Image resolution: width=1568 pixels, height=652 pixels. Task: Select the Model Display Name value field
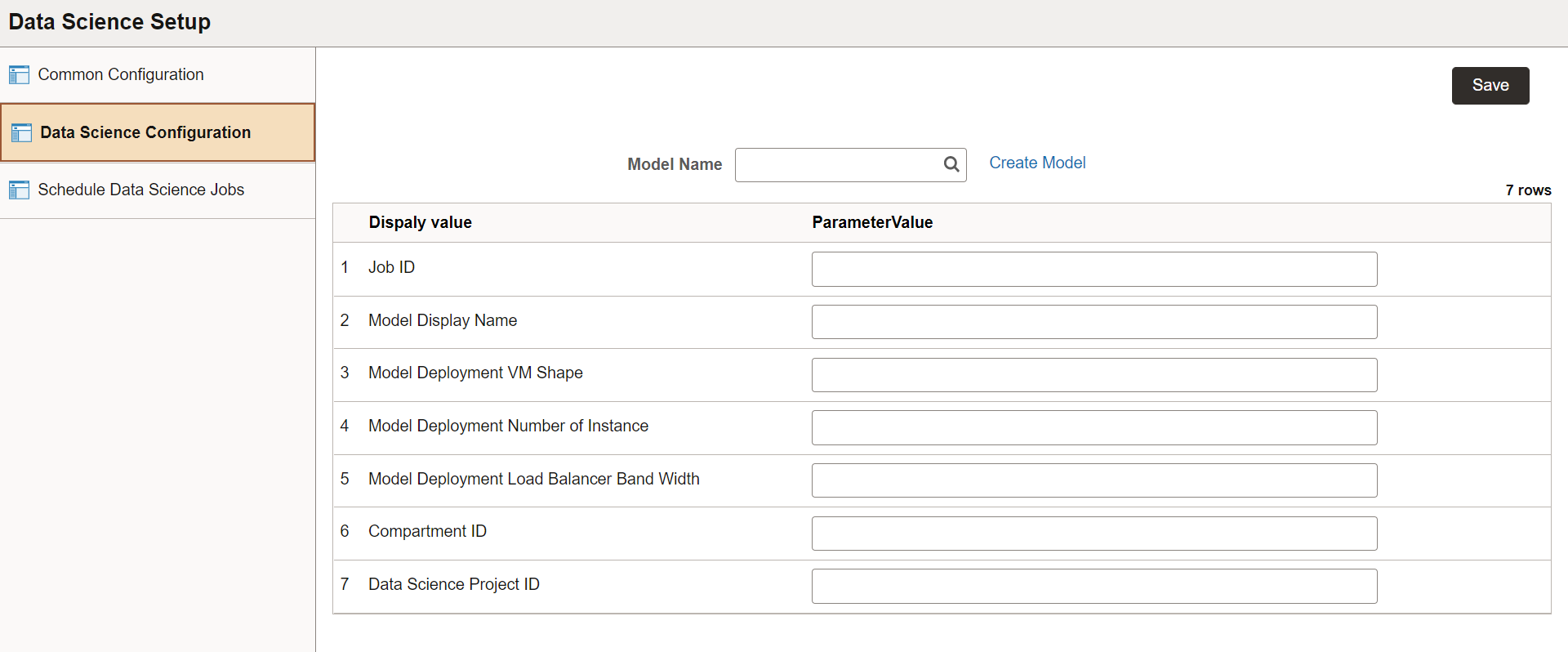[1094, 322]
